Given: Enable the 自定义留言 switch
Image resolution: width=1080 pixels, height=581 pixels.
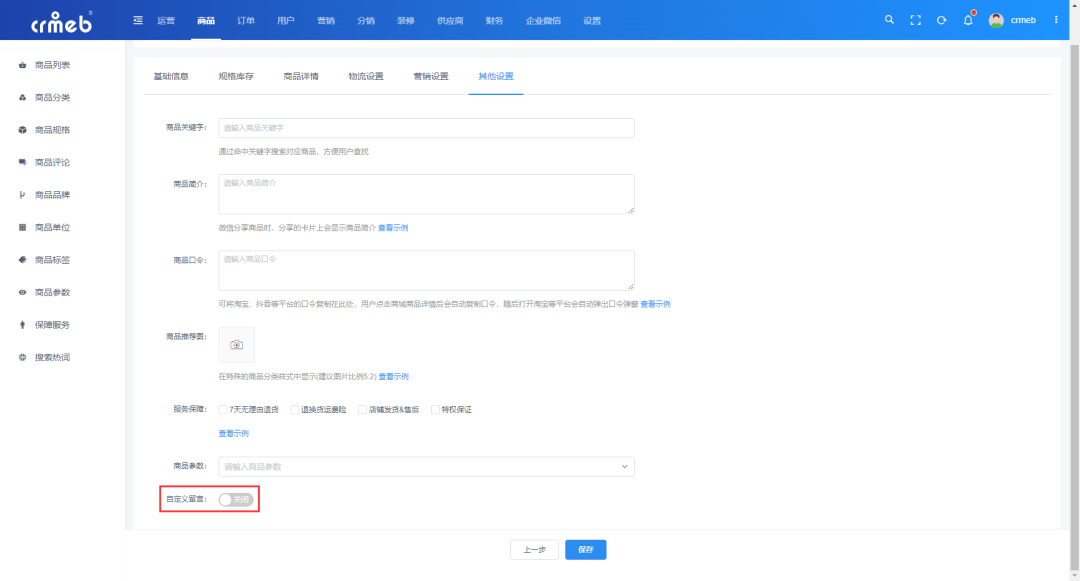Looking at the screenshot, I should click(233, 499).
